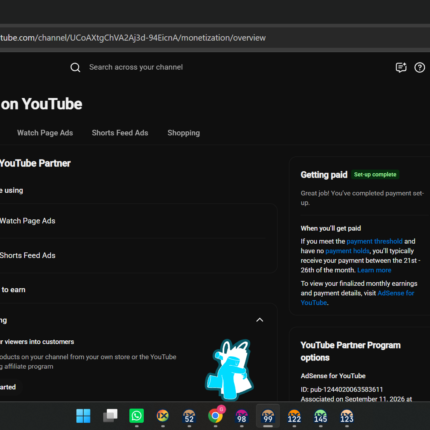Open the send feedback icon
Screen dimensions: 430x430
tap(401, 68)
